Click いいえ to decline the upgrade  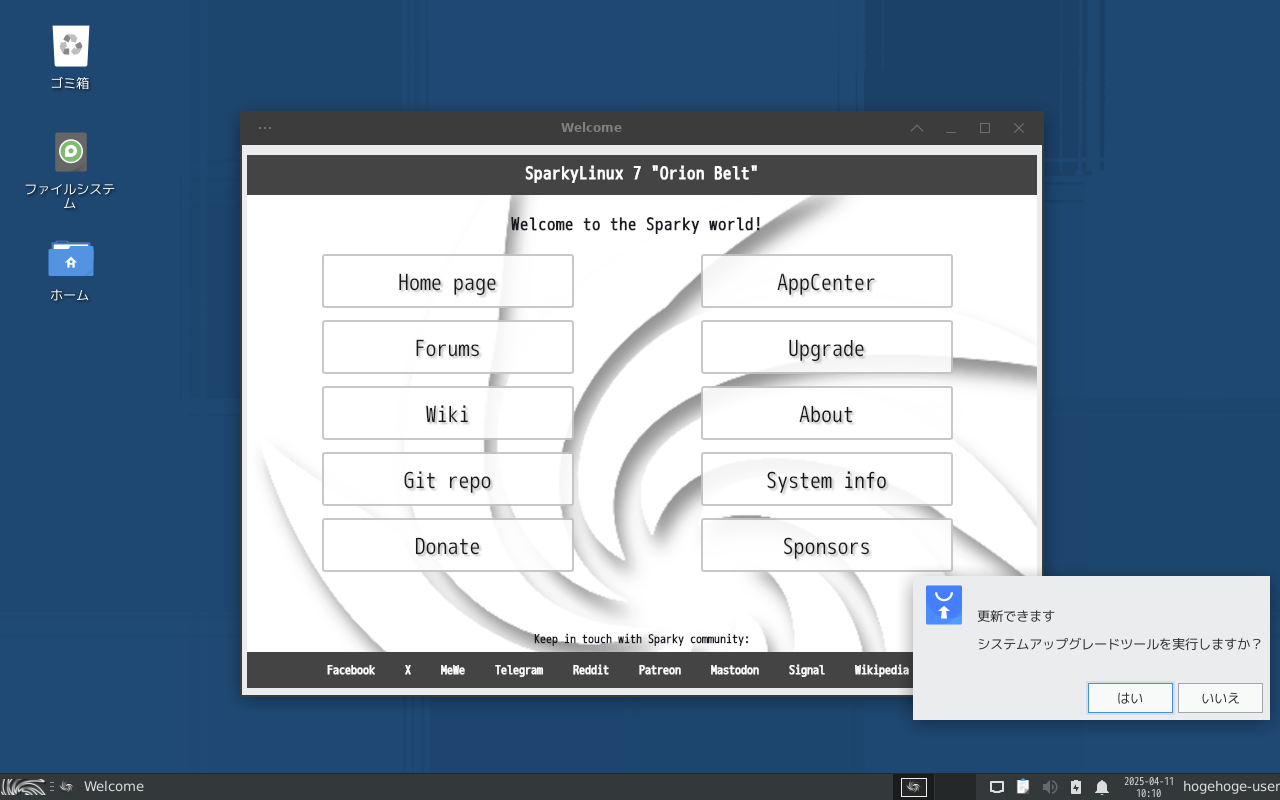(x=1220, y=698)
